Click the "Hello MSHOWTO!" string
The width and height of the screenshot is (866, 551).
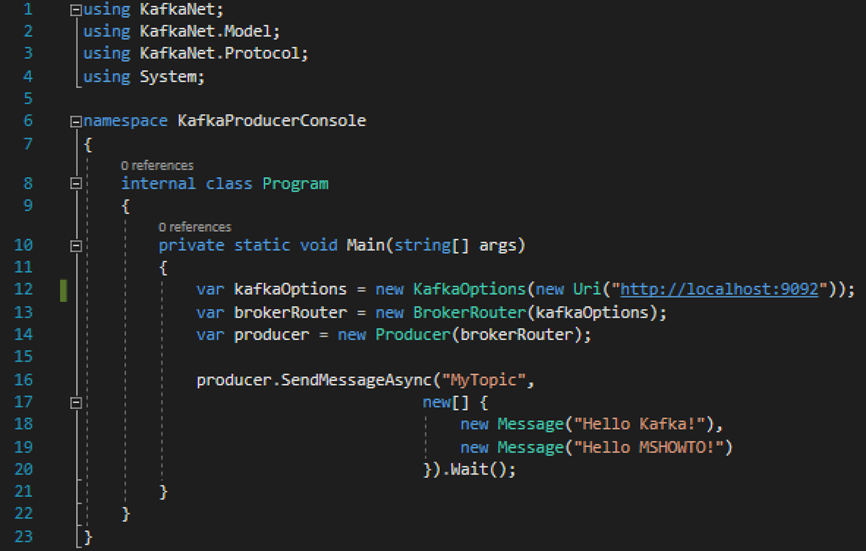[649, 447]
